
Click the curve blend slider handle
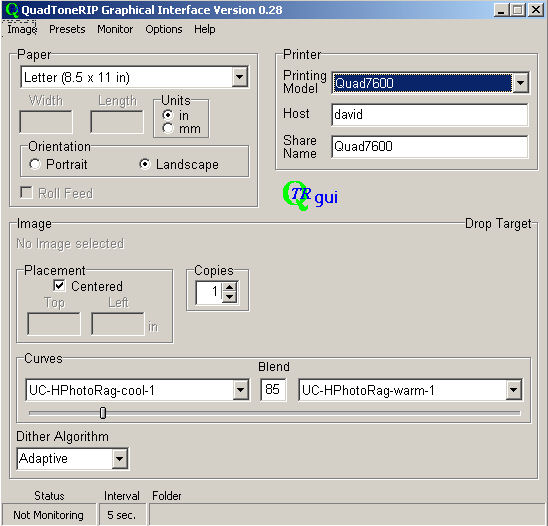tap(103, 413)
